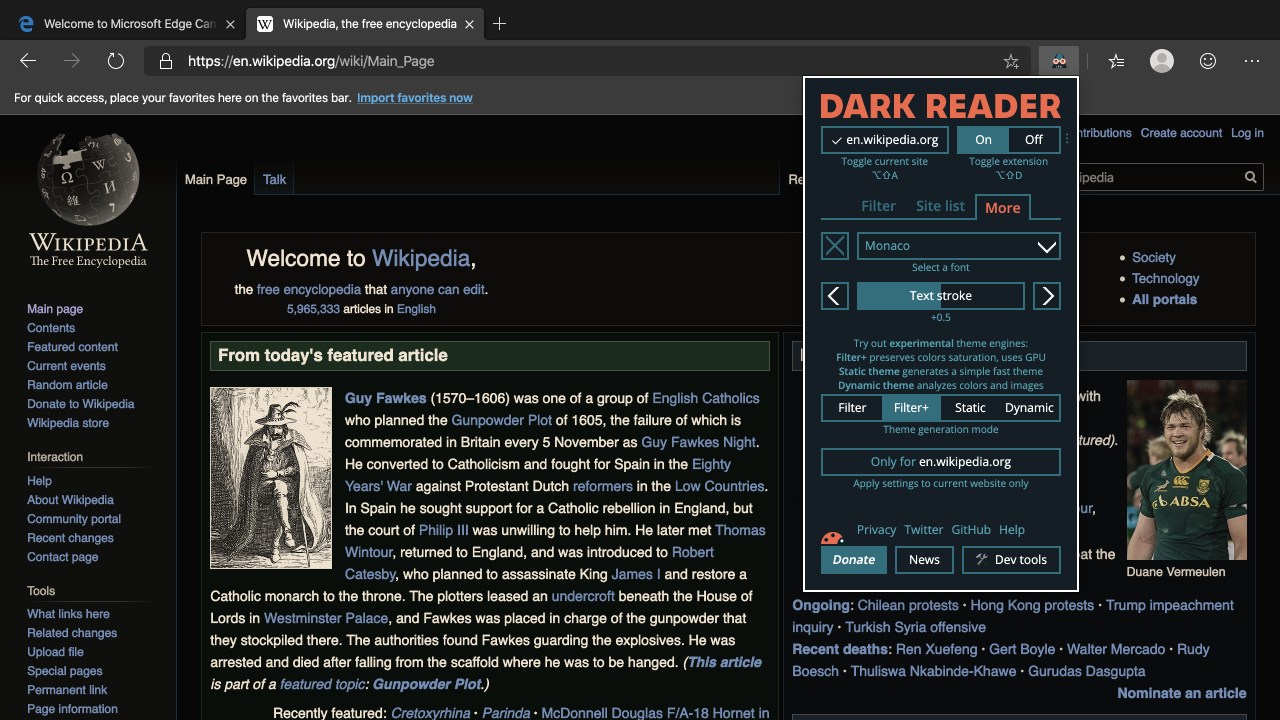Click the Create account link

(1181, 133)
